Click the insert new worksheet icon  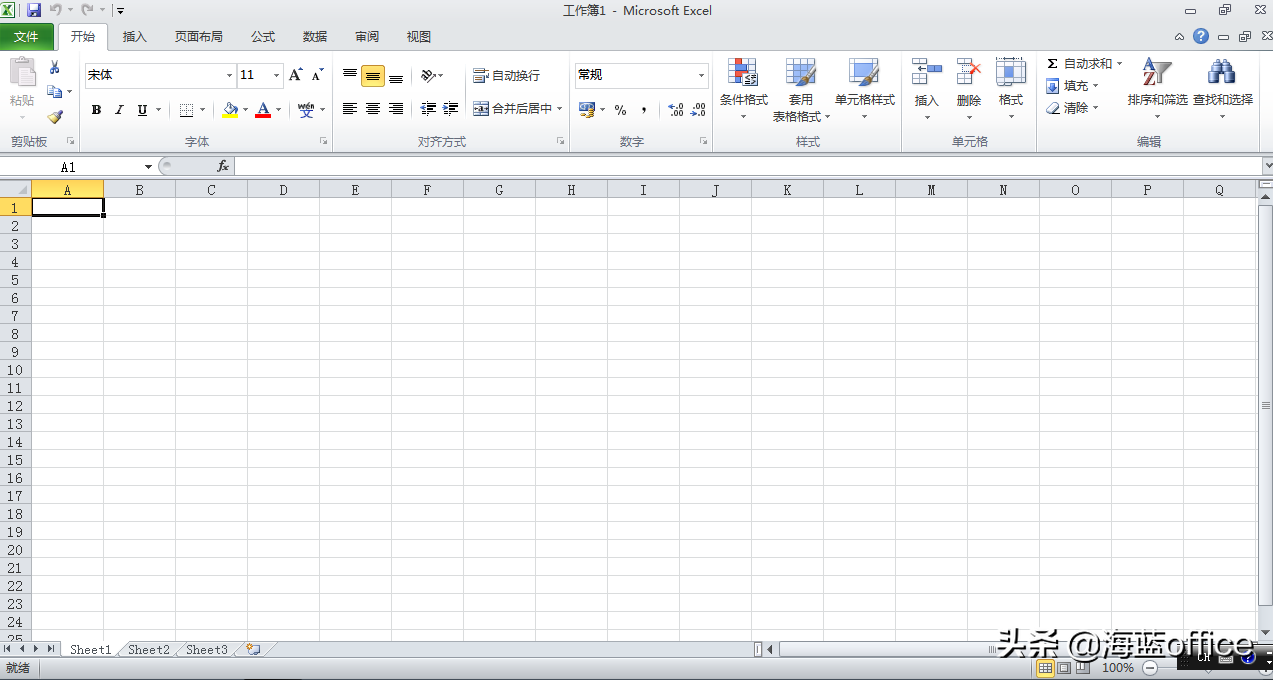click(x=253, y=649)
